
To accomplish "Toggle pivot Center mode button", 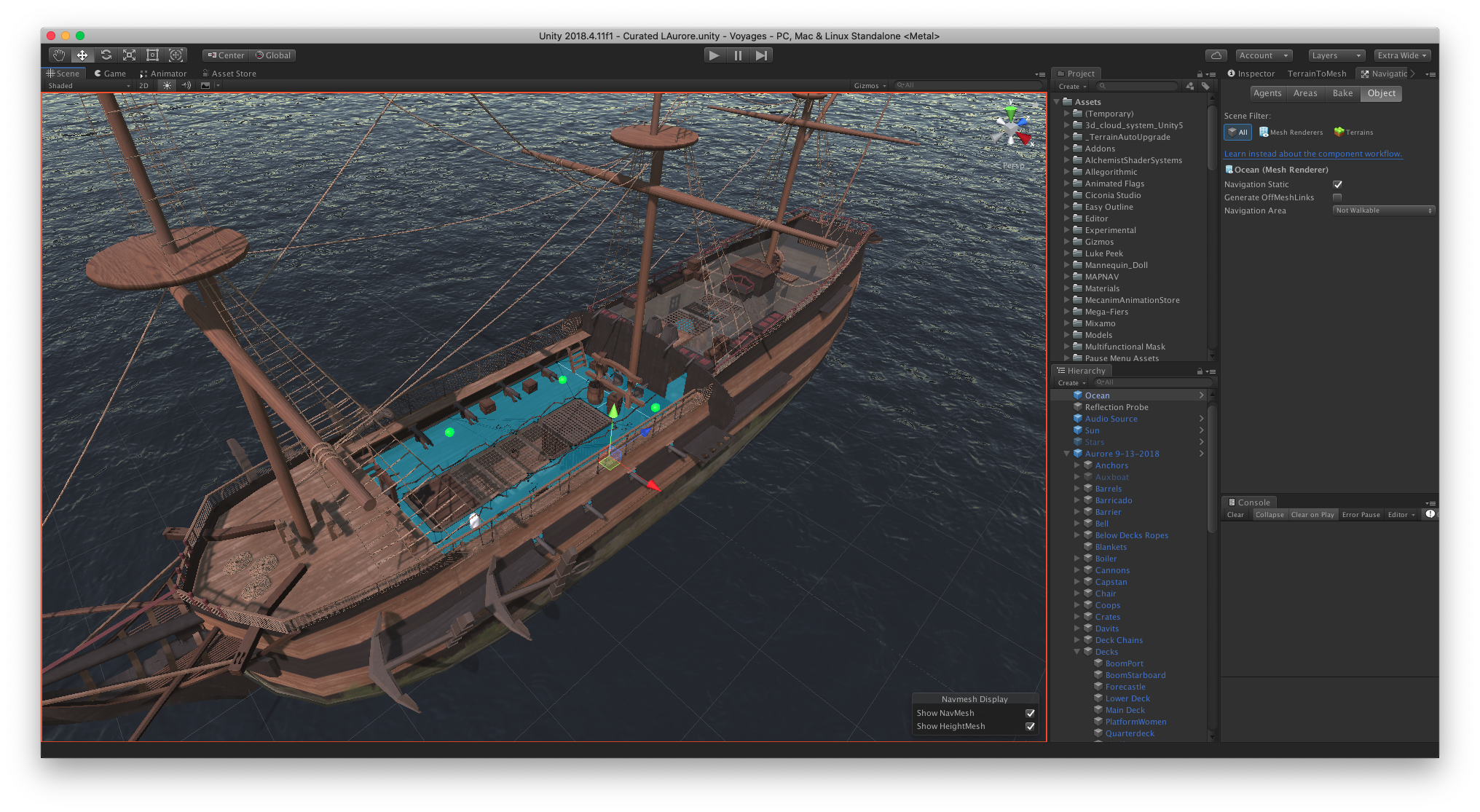I will click(226, 55).
